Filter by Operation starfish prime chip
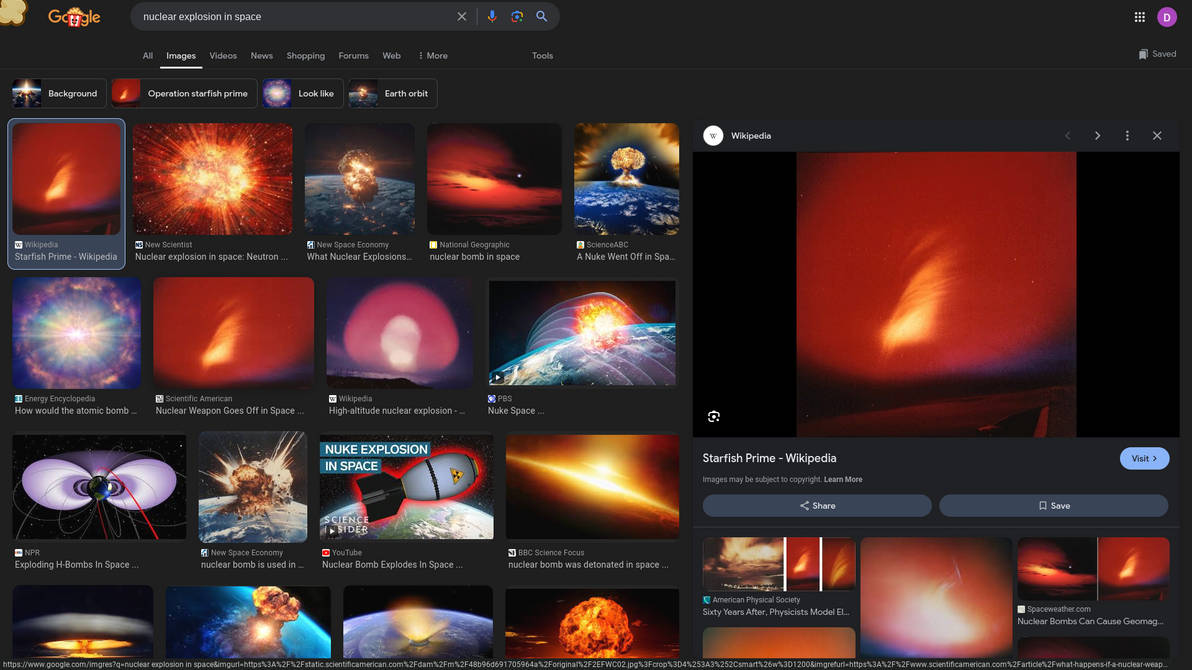The height and width of the screenshot is (670, 1192). [x=184, y=94]
